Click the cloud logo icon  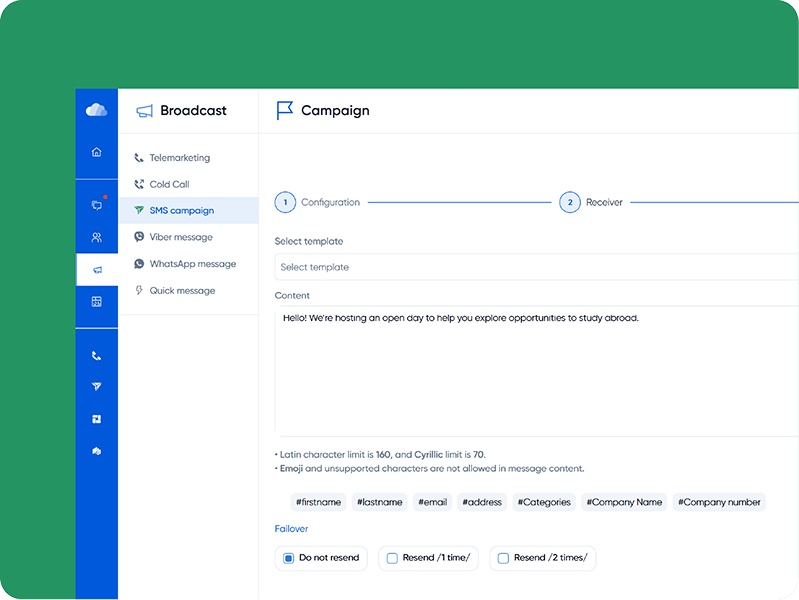pos(96,110)
